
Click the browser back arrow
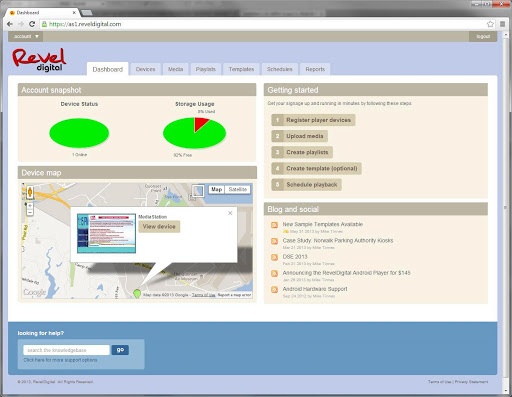[10, 24]
